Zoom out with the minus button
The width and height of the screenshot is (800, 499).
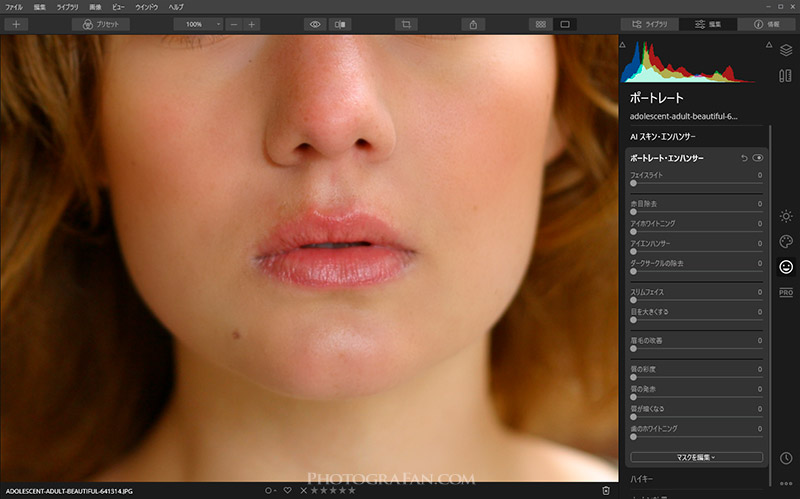234,24
